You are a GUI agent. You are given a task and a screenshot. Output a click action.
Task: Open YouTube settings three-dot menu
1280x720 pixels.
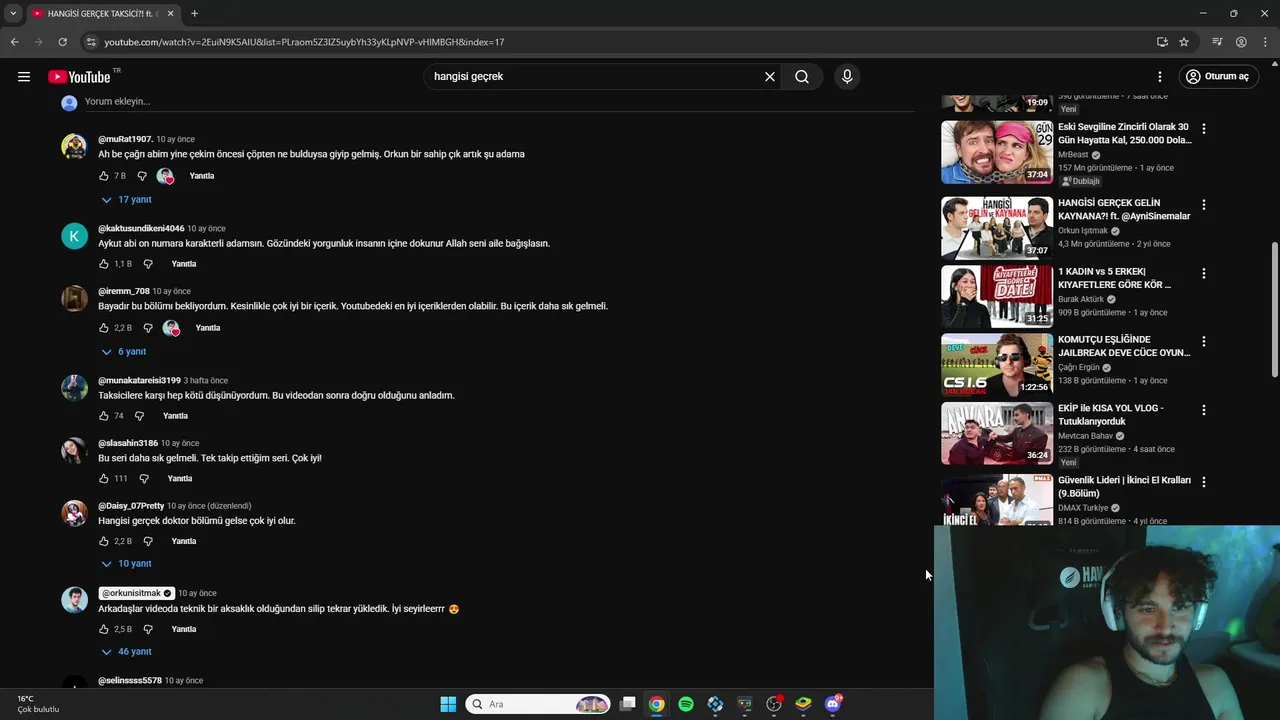tap(1160, 77)
